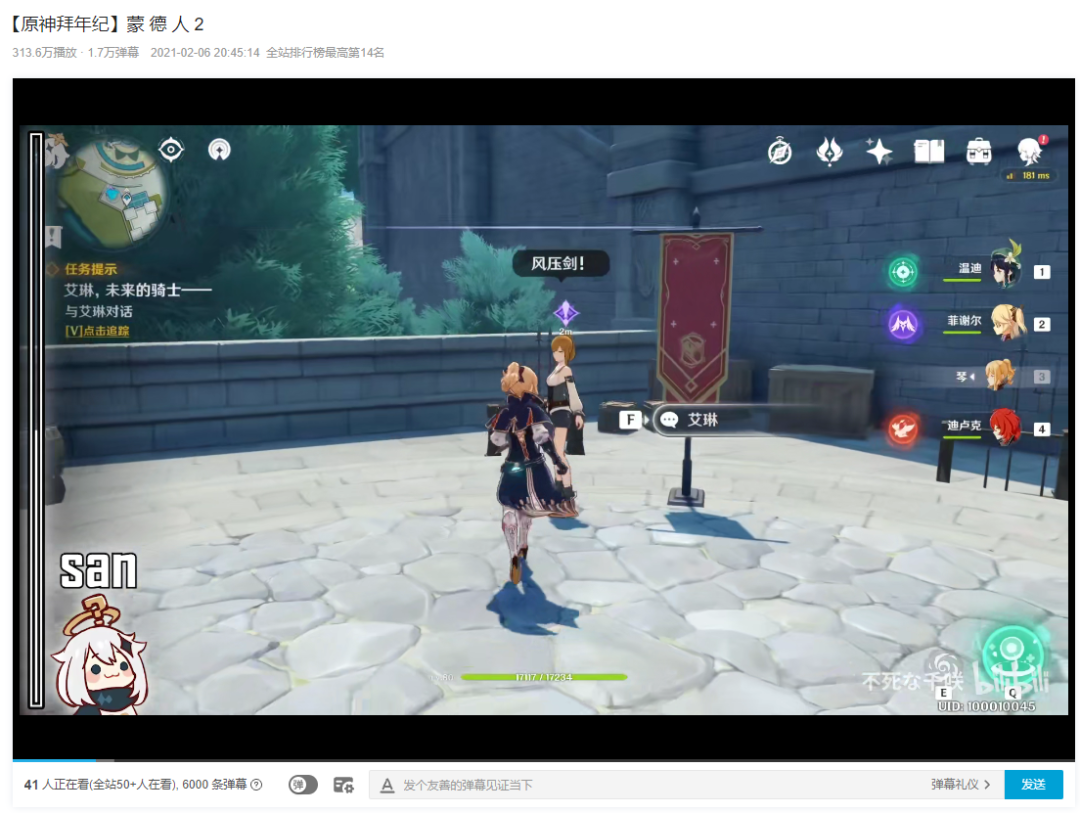Open the open-book handbook icon
The image size is (1080, 813).
(928, 151)
